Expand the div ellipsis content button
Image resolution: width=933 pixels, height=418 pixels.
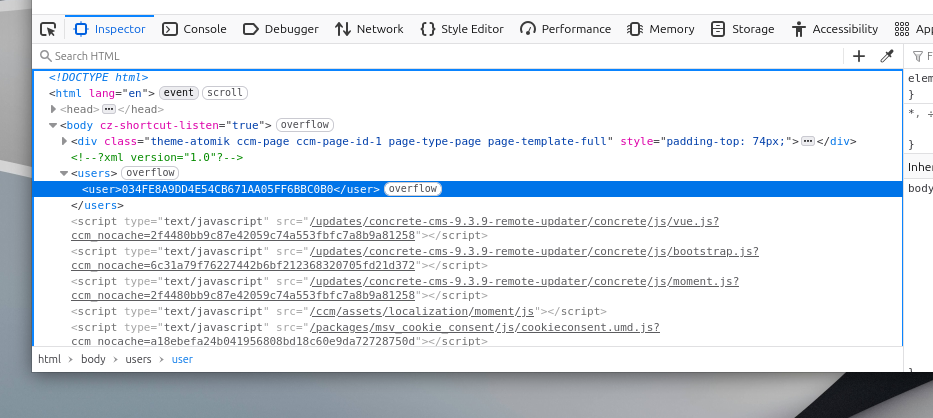pyautogui.click(x=807, y=141)
